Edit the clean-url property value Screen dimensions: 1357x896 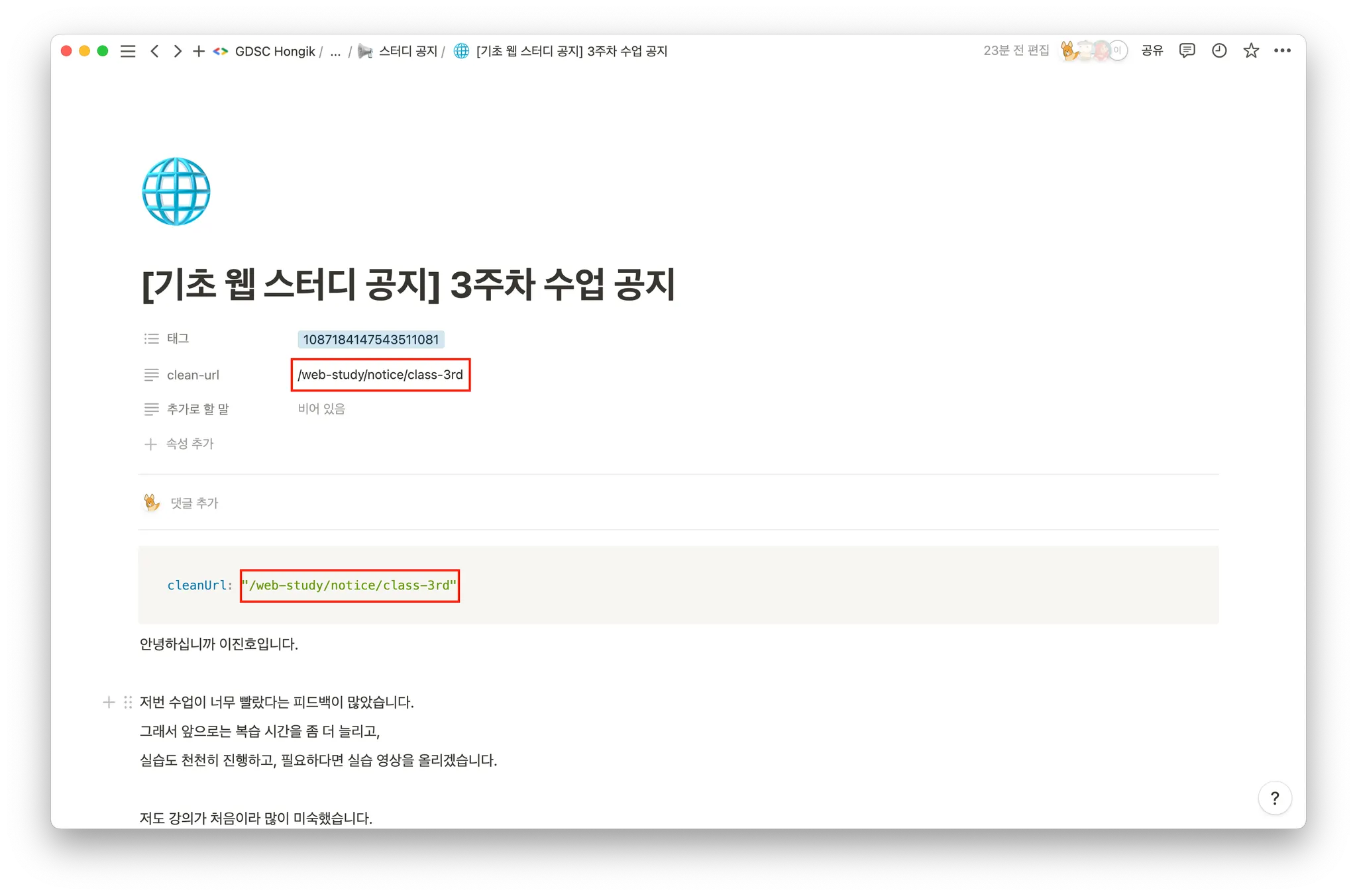coord(380,375)
